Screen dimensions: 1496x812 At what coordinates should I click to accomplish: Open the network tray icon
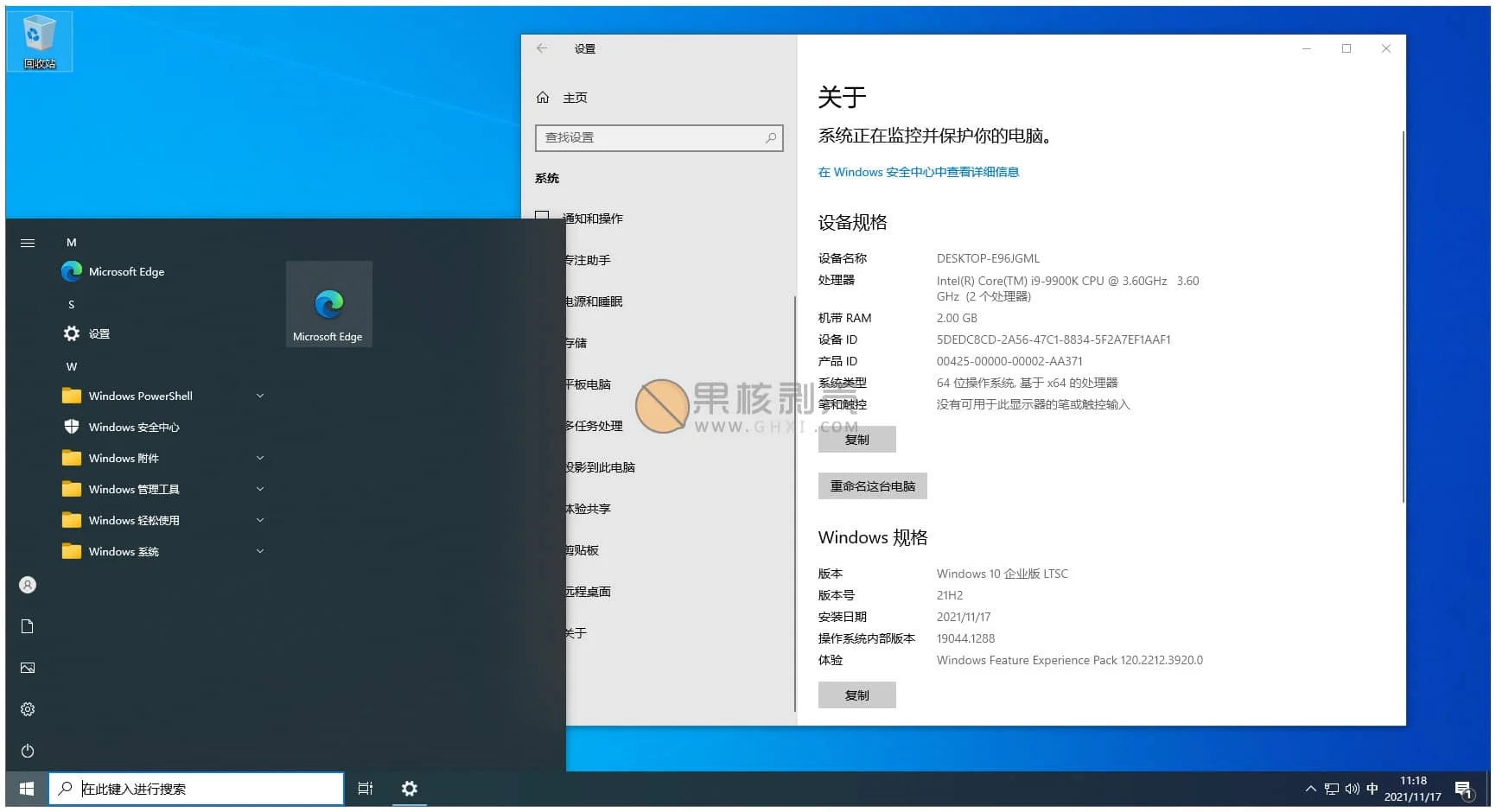coord(1331,789)
